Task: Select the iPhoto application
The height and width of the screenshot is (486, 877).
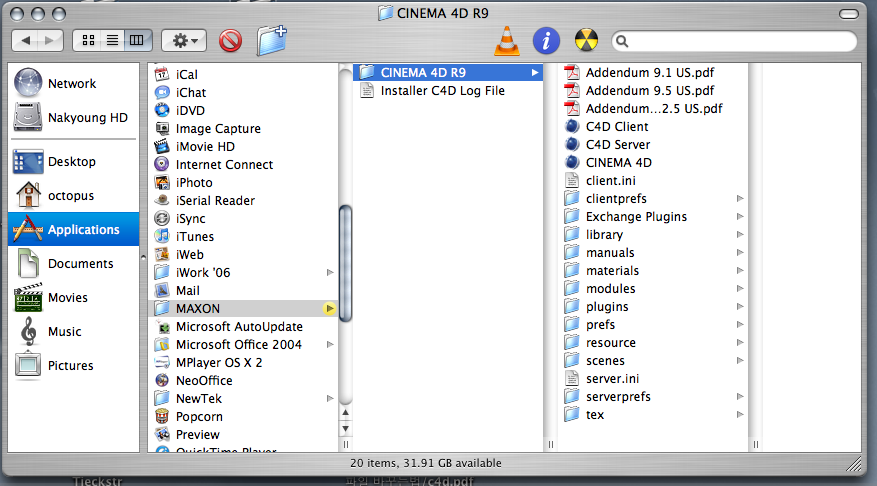Action: click(243, 182)
